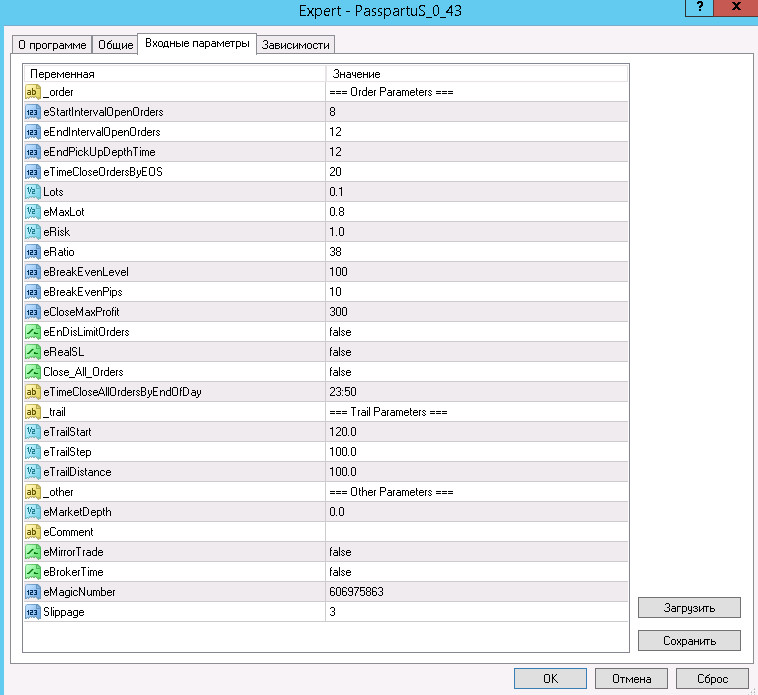758x695 pixels.
Task: Click the eMarketDepth value 0.0
Action: pyautogui.click(x=337, y=512)
